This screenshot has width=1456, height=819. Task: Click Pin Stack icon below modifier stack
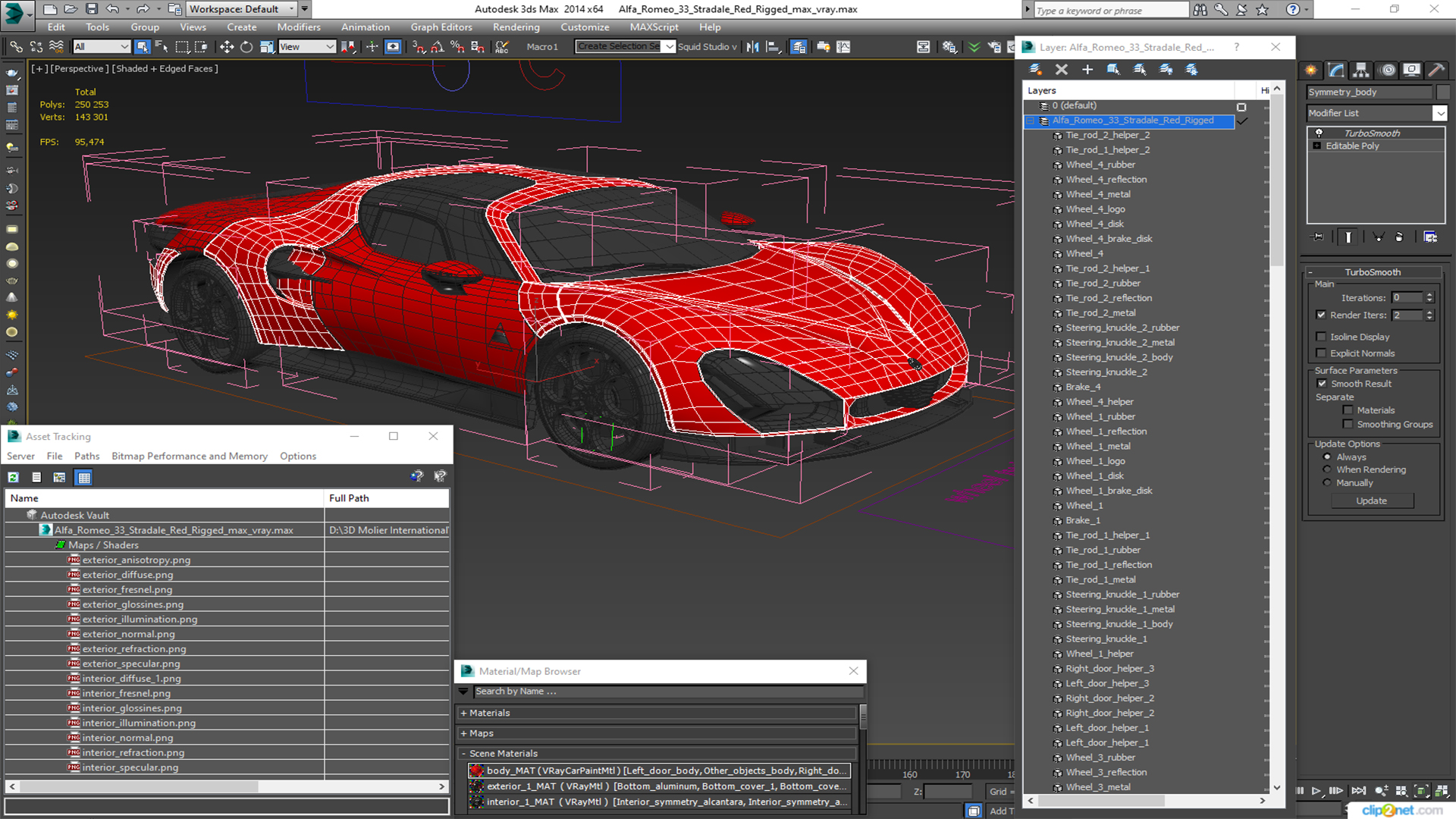pos(1318,237)
